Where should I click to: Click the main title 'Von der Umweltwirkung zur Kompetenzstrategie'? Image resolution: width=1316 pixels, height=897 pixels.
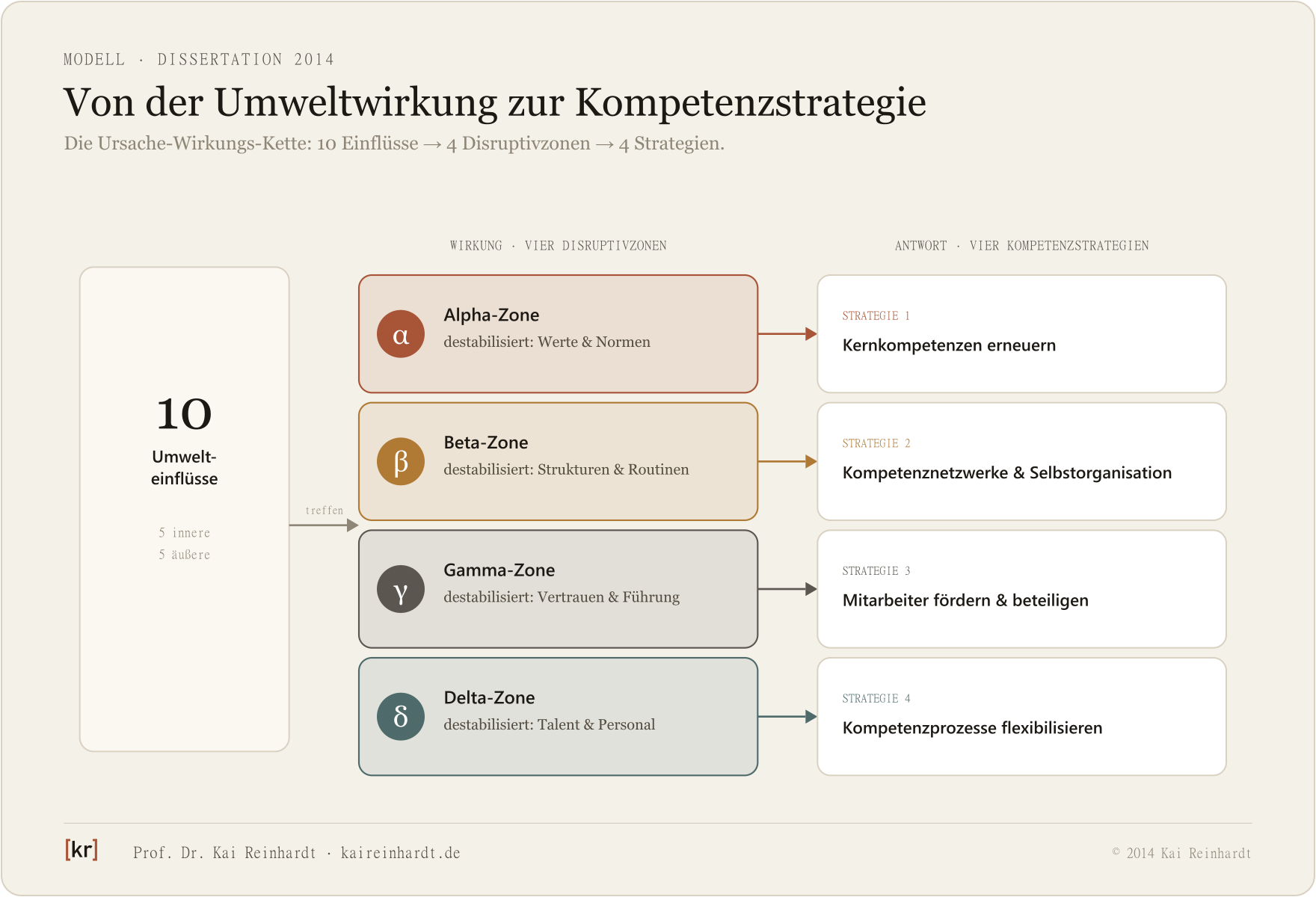(495, 102)
